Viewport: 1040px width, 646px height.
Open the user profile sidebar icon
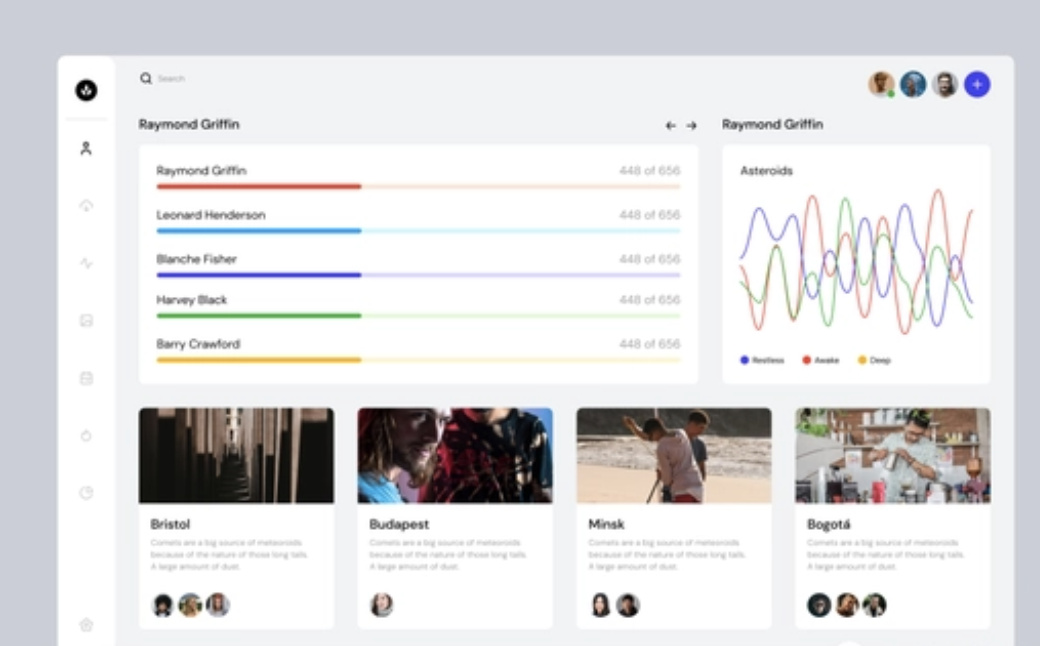point(86,149)
